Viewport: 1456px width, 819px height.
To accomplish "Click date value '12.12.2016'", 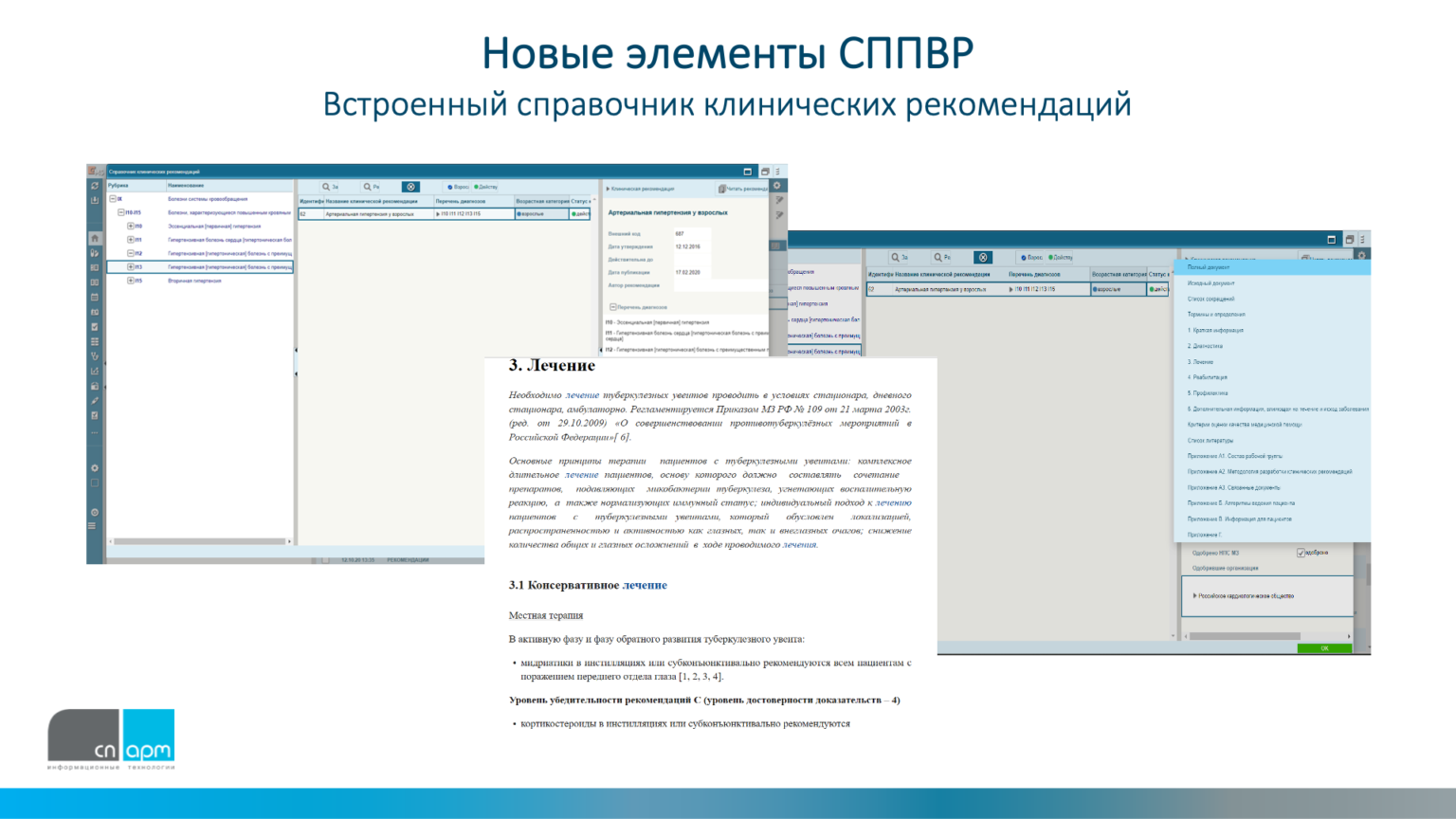I will (688, 246).
